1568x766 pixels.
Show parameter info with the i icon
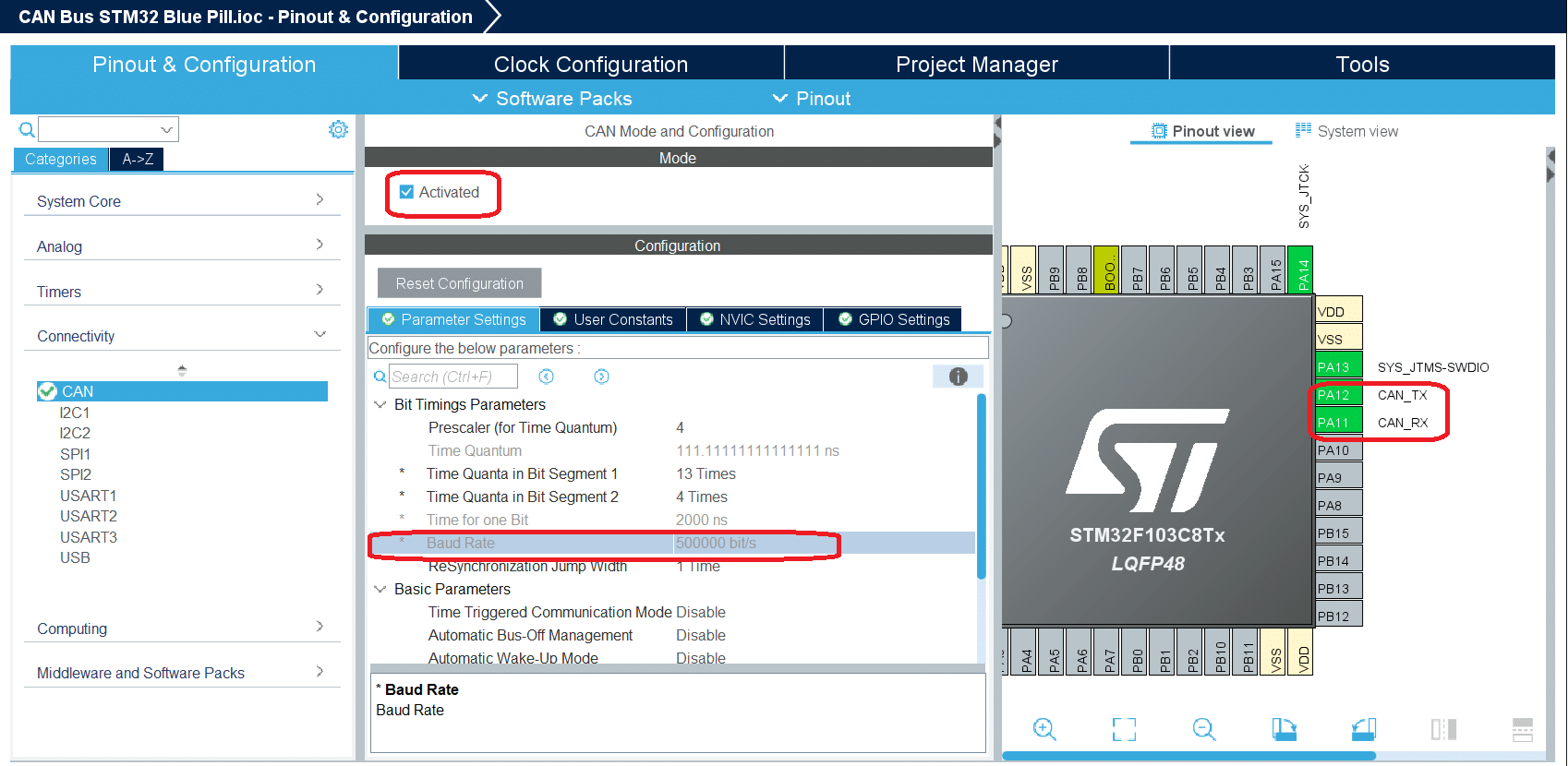coord(958,377)
